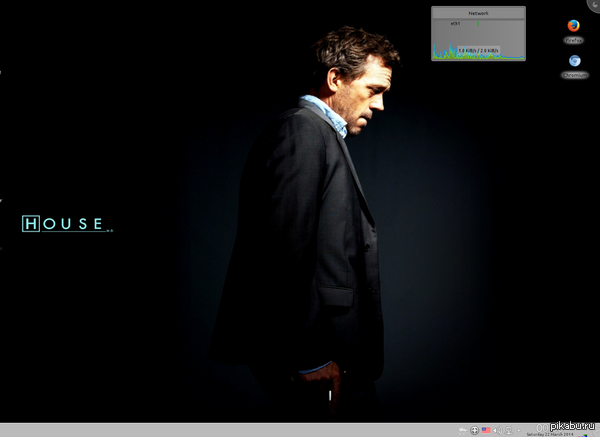600x437 pixels.
Task: Select the eth1 interface label
Action: click(x=455, y=23)
